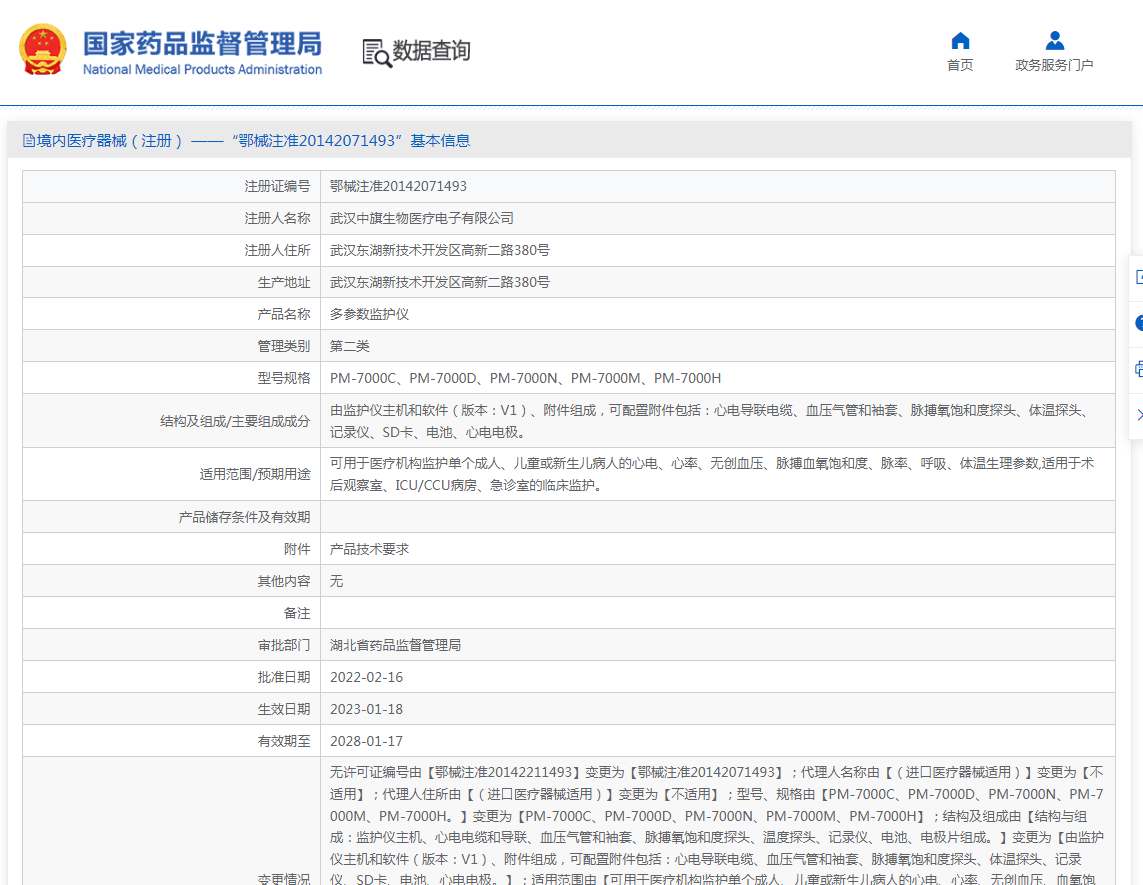
Task: Click the 生产地址 address value
Action: [440, 282]
